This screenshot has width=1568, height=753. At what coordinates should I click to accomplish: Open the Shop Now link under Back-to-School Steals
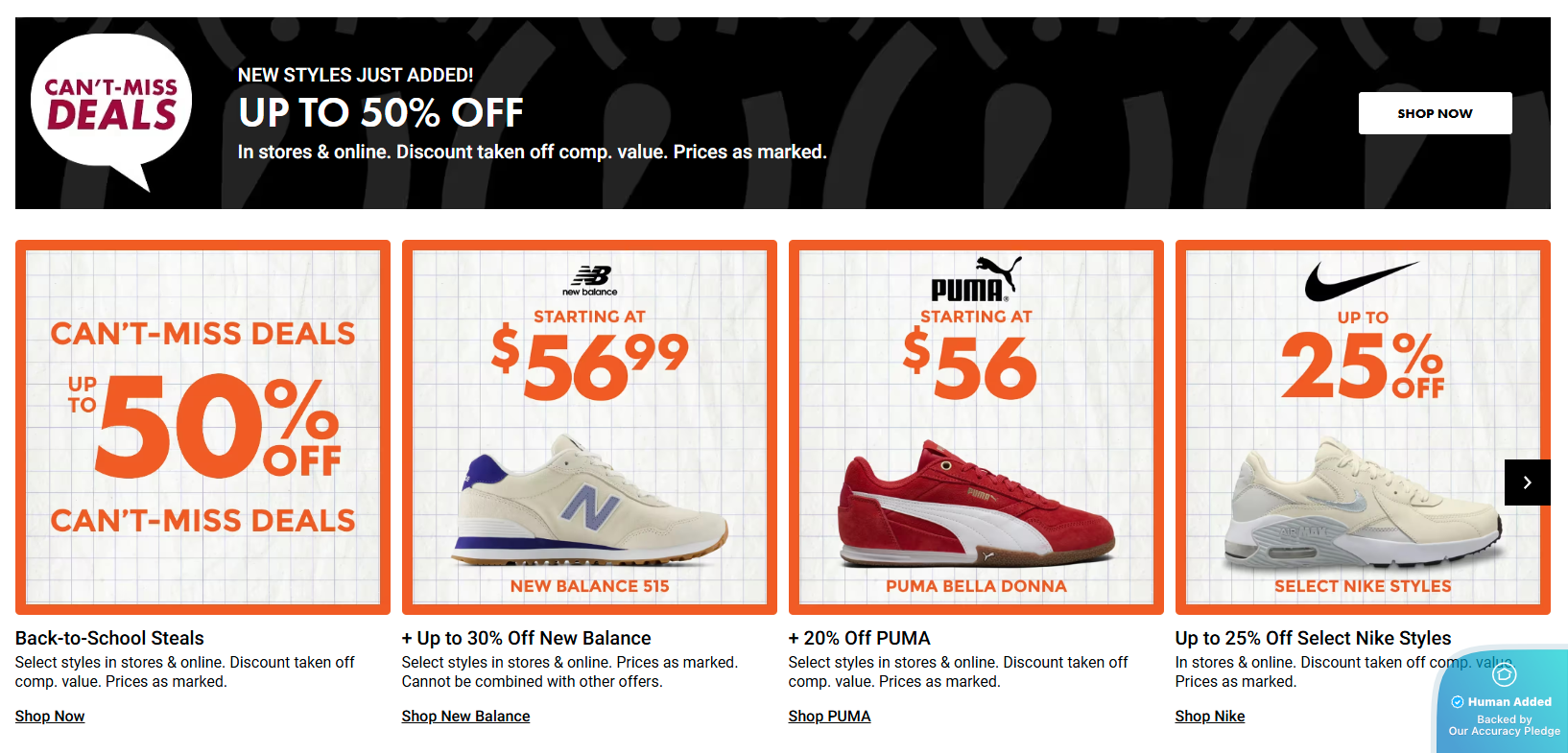click(x=49, y=716)
